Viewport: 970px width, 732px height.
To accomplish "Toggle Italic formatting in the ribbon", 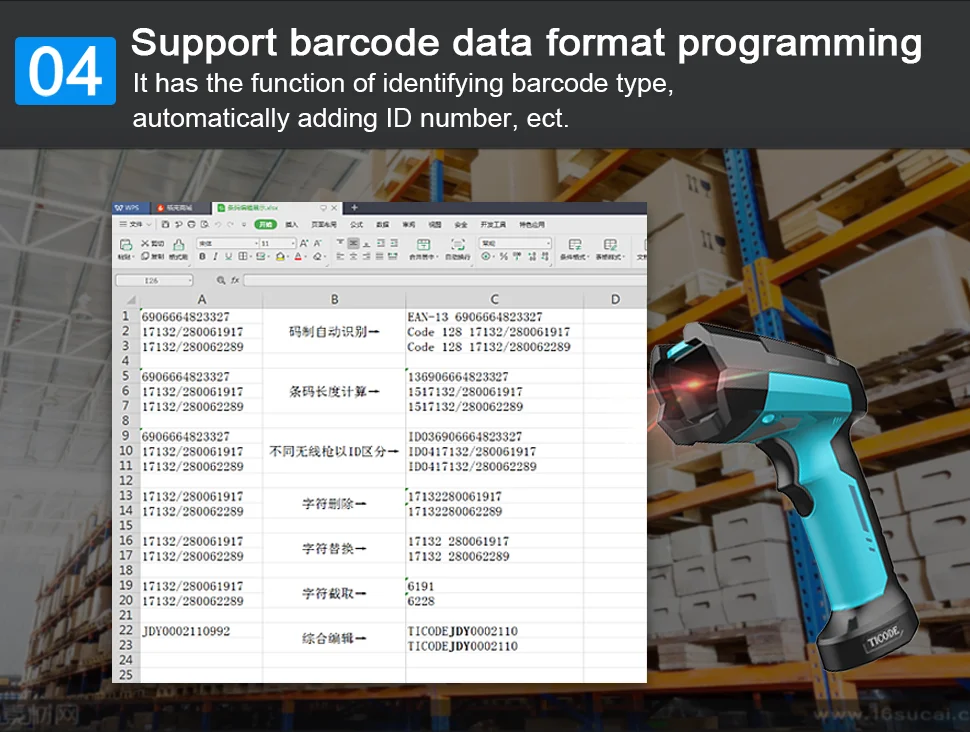I will (x=215, y=256).
